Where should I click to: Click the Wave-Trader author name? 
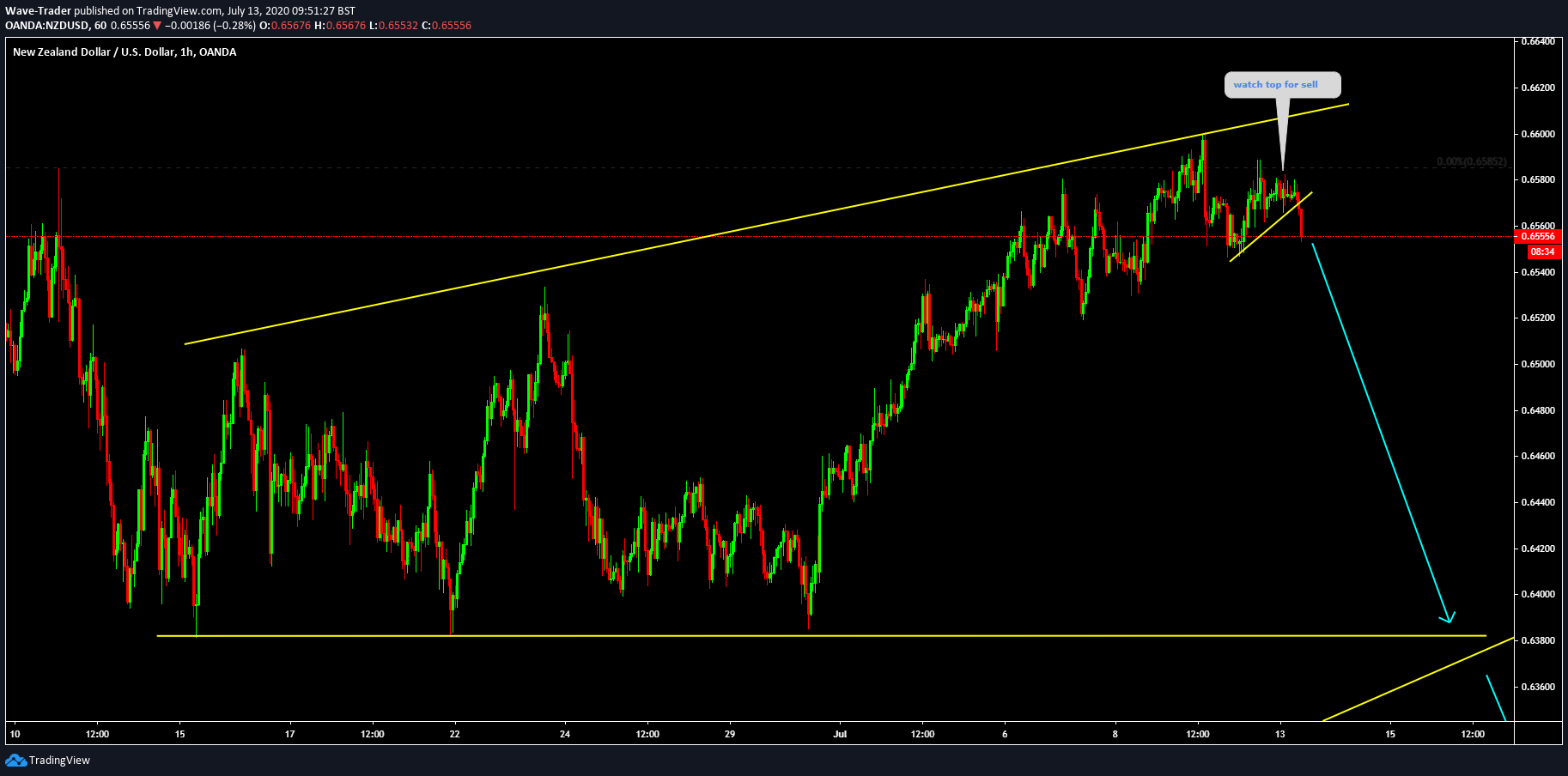pos(38,11)
